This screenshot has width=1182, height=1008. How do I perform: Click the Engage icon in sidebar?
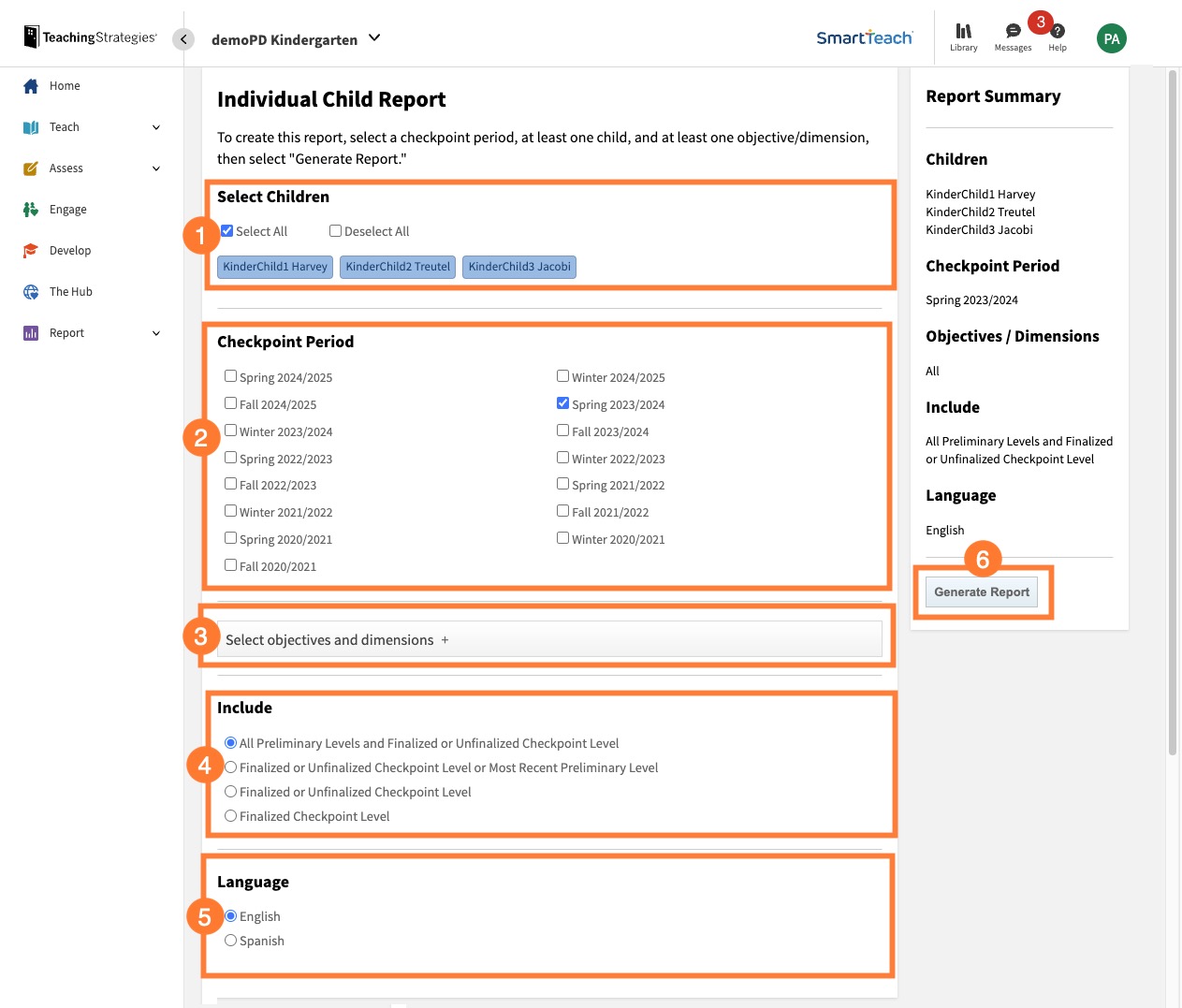pos(31,210)
